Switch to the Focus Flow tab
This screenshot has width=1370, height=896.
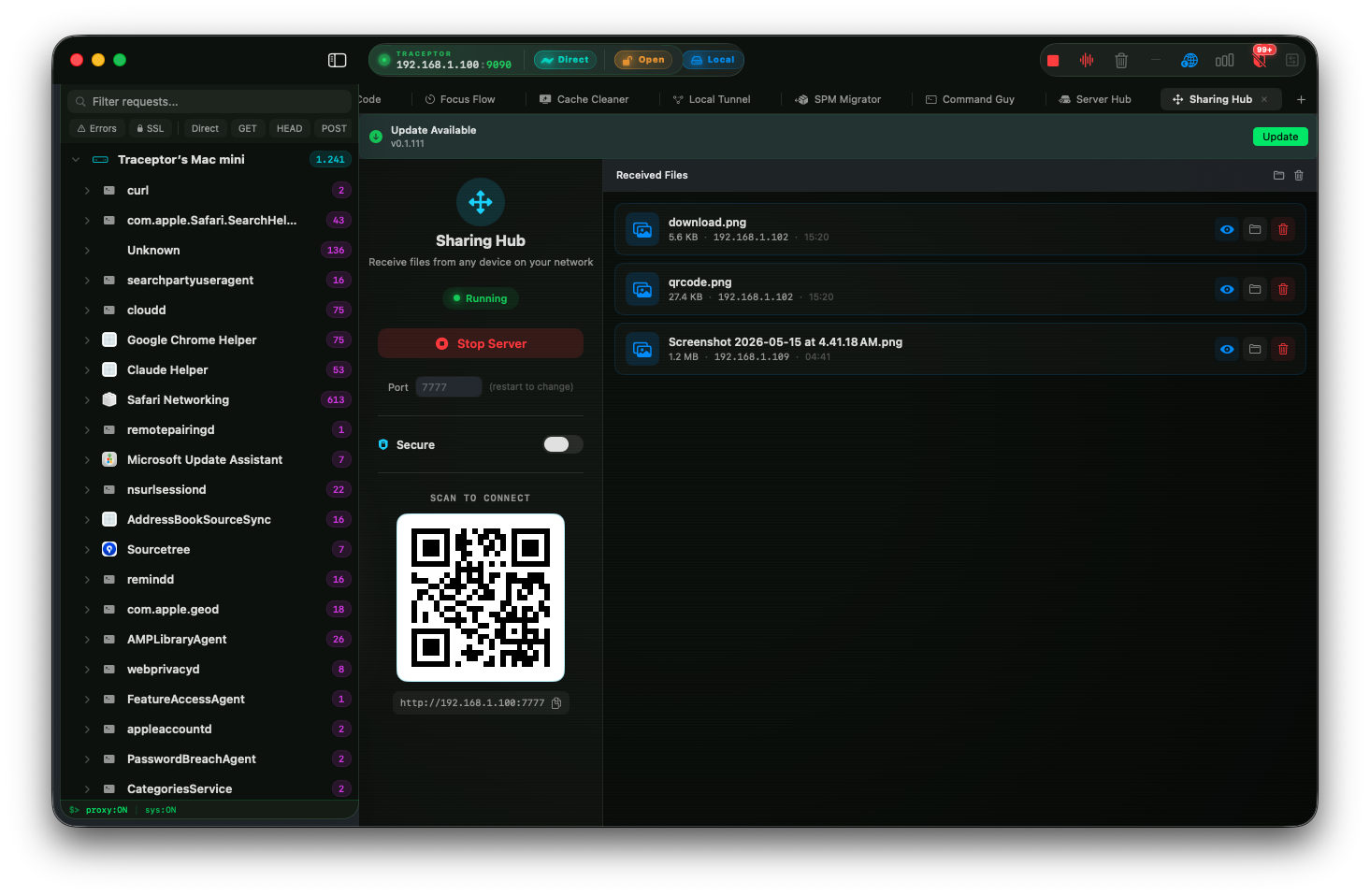pos(460,99)
